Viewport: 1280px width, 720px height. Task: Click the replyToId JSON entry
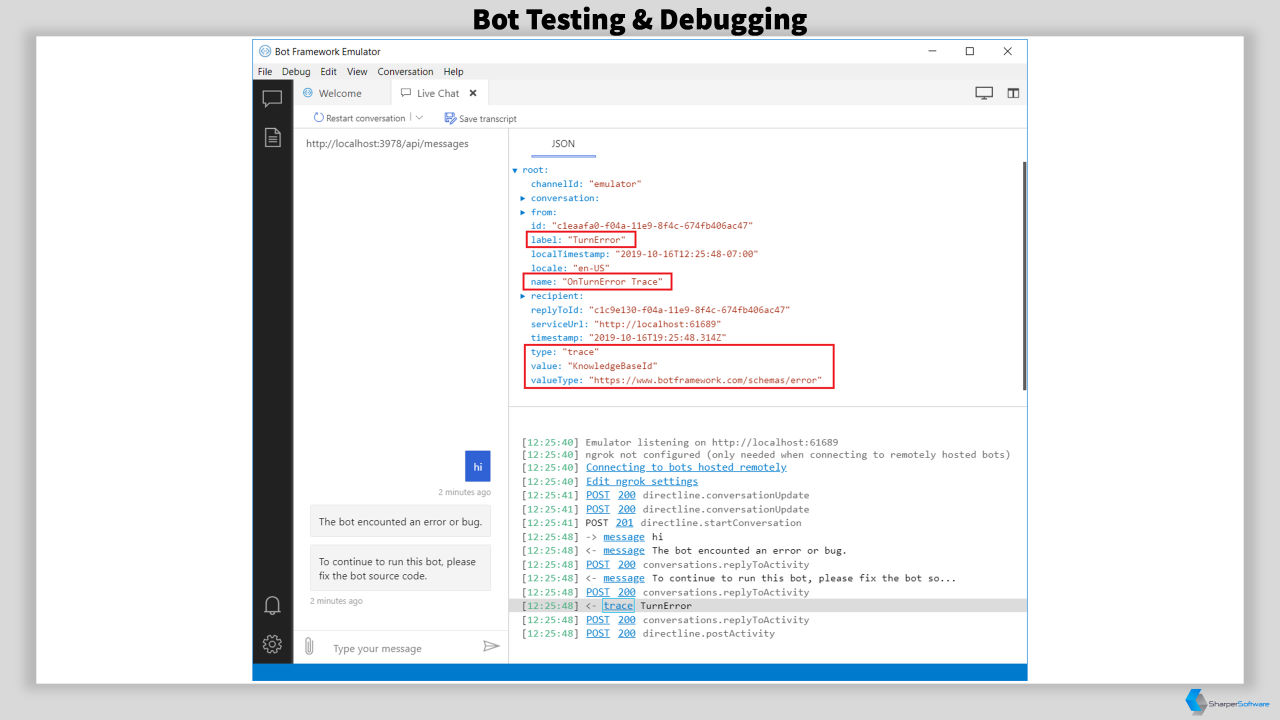pyautogui.click(x=660, y=310)
